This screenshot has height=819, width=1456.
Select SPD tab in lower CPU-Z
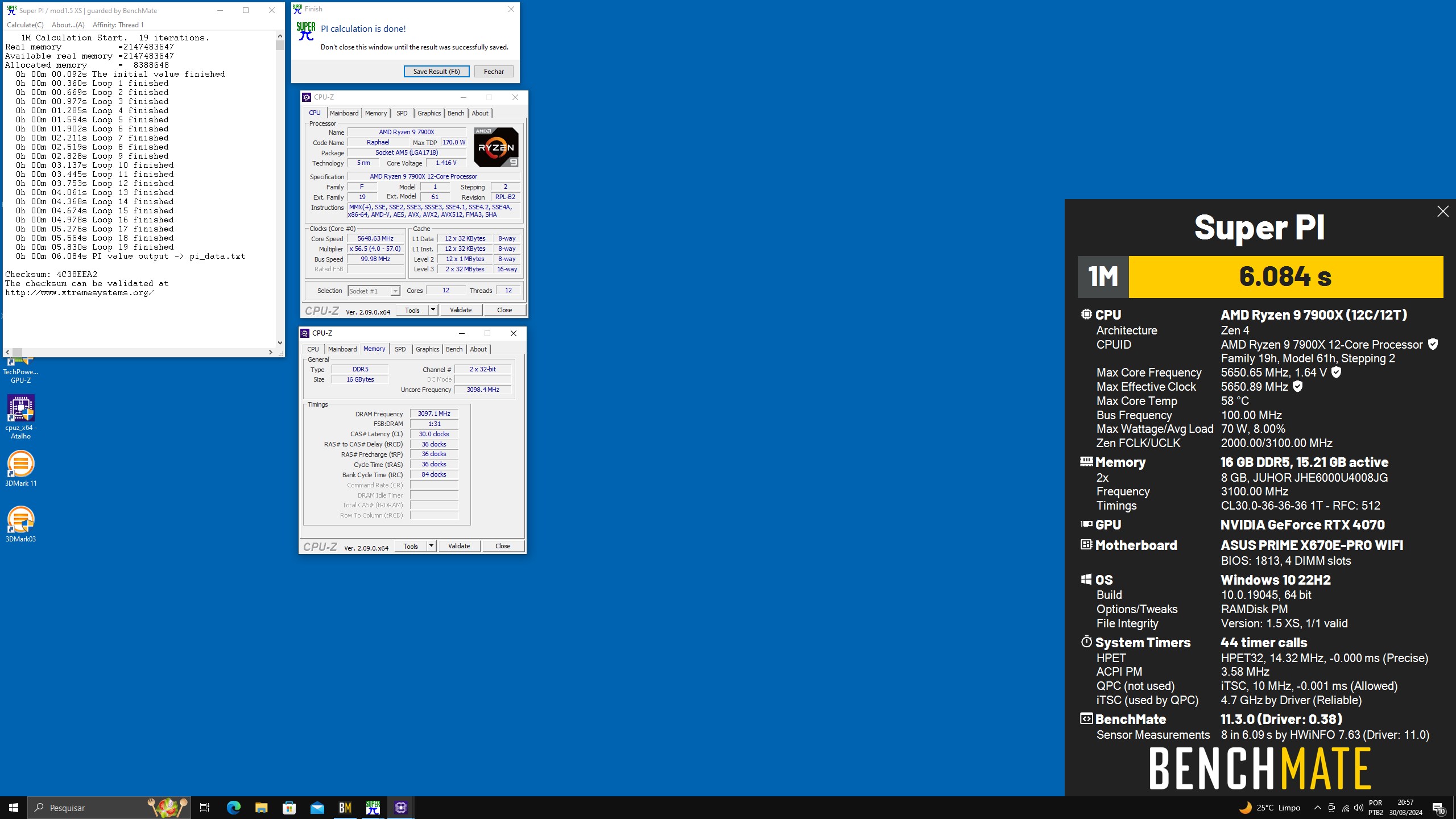[400, 349]
